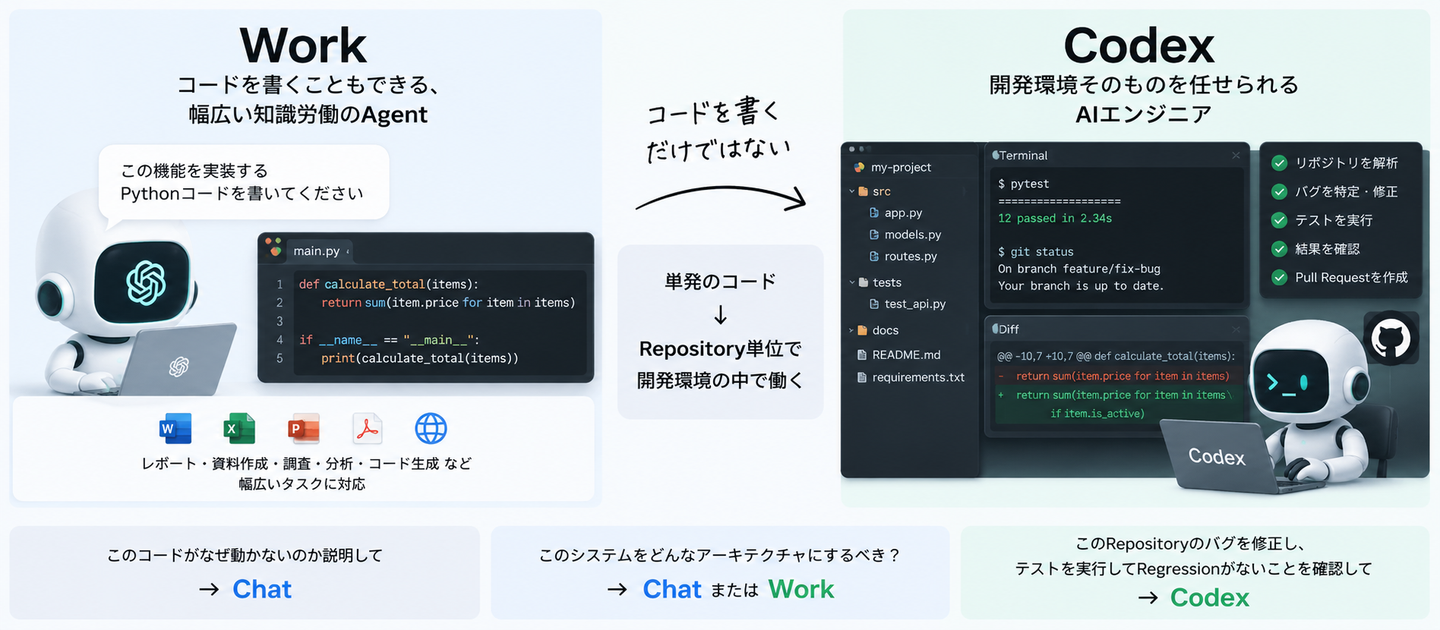The width and height of the screenshot is (1440, 630).
Task: Select the Terminal panel tab
Action: [x=1019, y=155]
